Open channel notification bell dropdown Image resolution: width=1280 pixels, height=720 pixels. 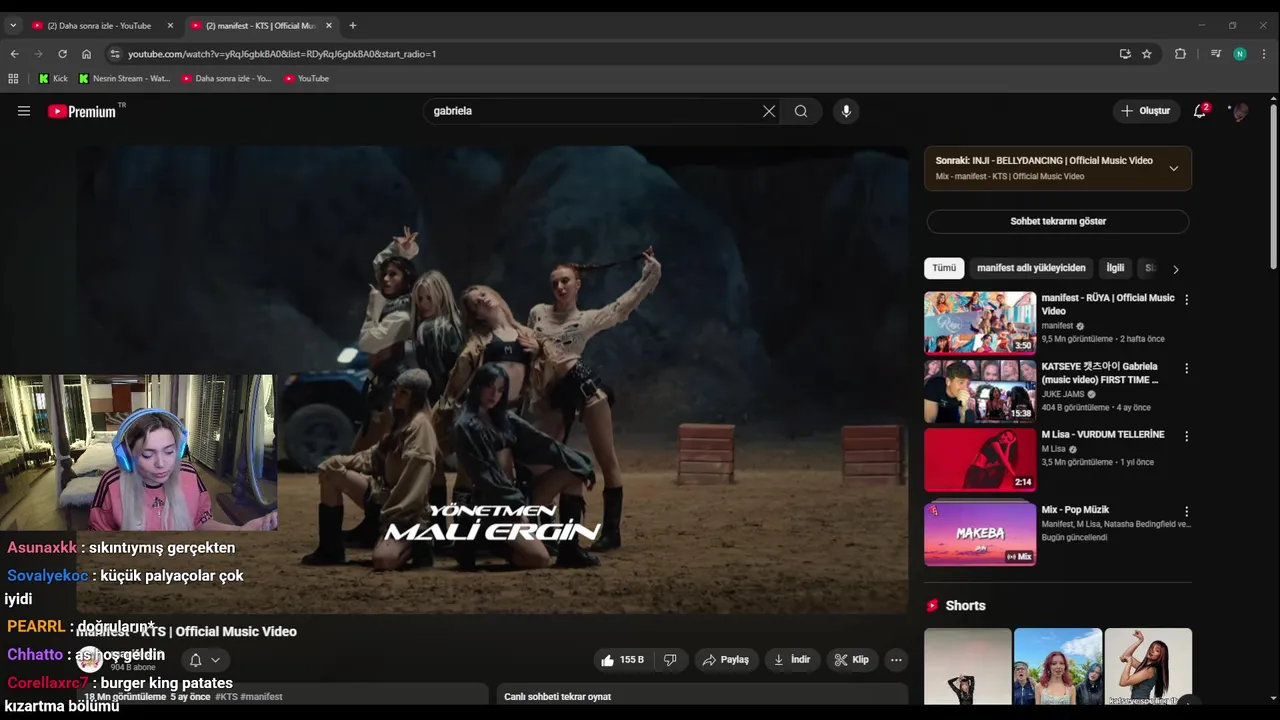204,660
